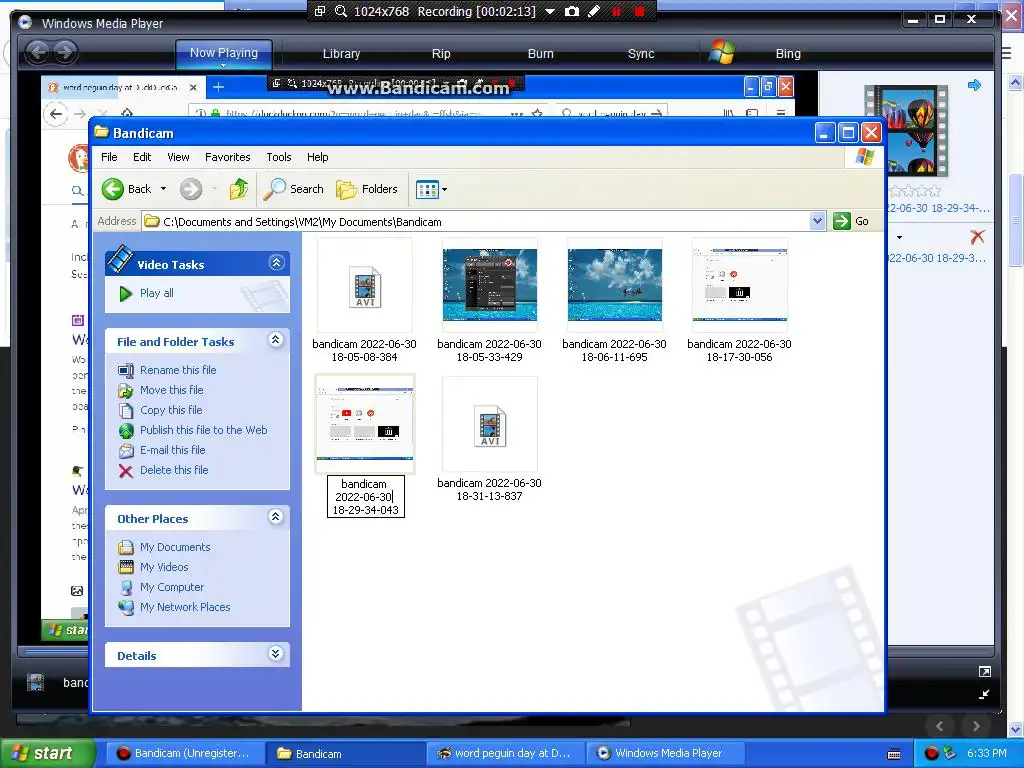The height and width of the screenshot is (768, 1024).
Task: Open the Tools menu
Action: pyautogui.click(x=279, y=157)
